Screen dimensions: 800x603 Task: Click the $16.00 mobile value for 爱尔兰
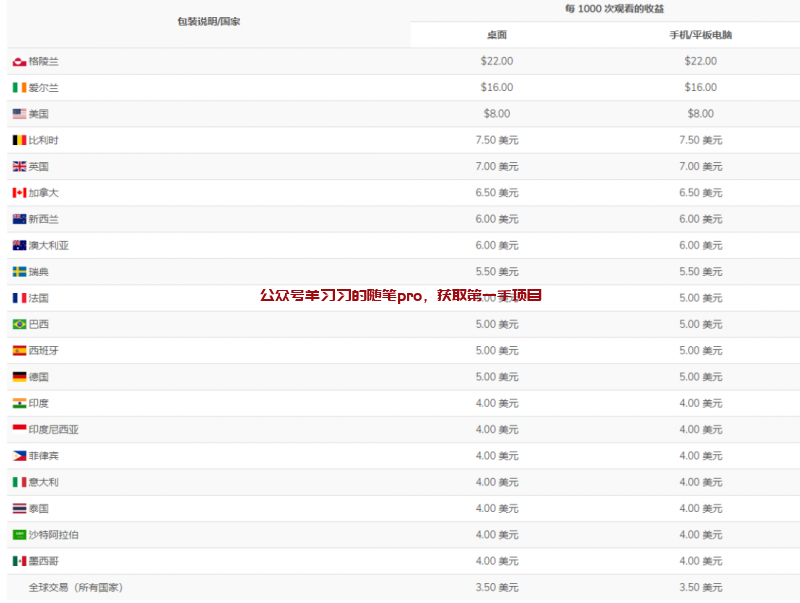pyautogui.click(x=700, y=88)
